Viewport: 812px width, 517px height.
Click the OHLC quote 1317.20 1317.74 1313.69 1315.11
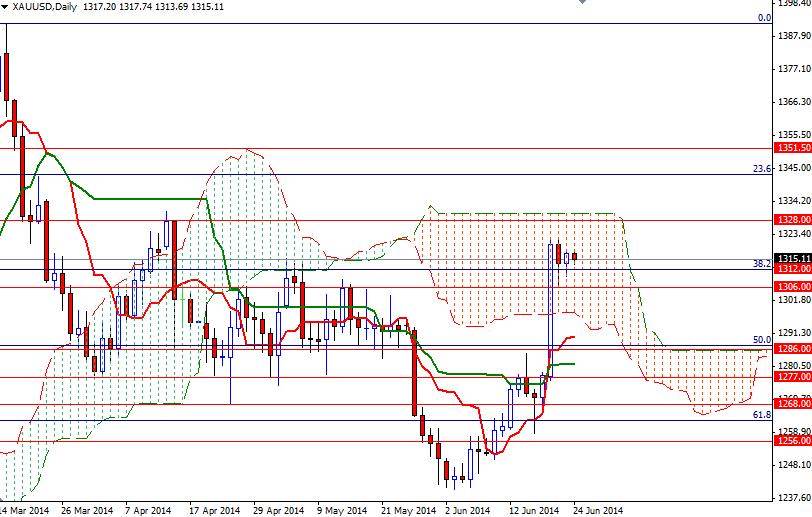pyautogui.click(x=153, y=7)
